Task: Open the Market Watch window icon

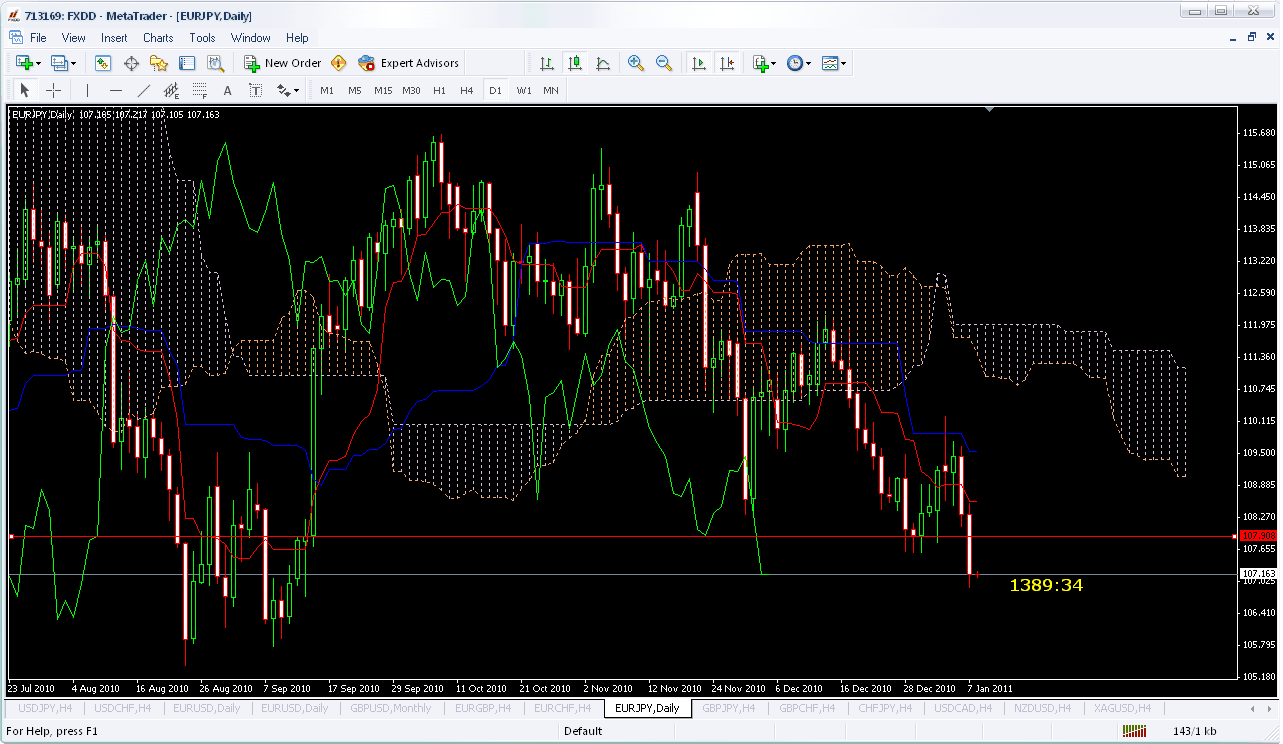Action: (x=103, y=63)
